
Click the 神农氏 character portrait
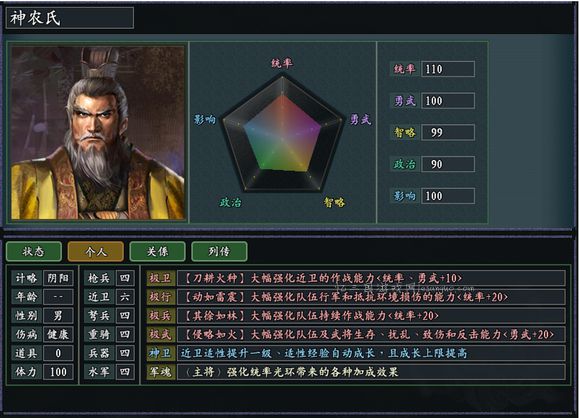coord(98,133)
